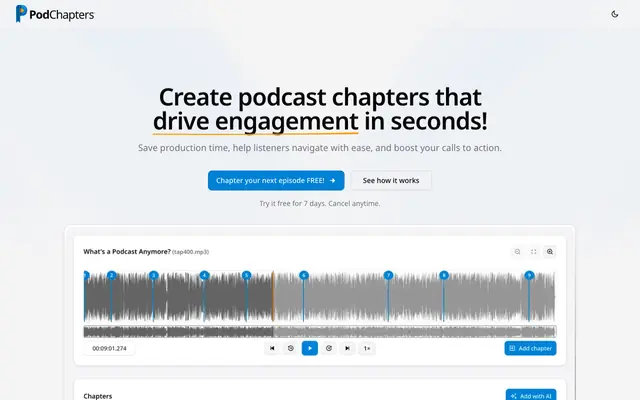Skip to previous chapter

[272, 348]
